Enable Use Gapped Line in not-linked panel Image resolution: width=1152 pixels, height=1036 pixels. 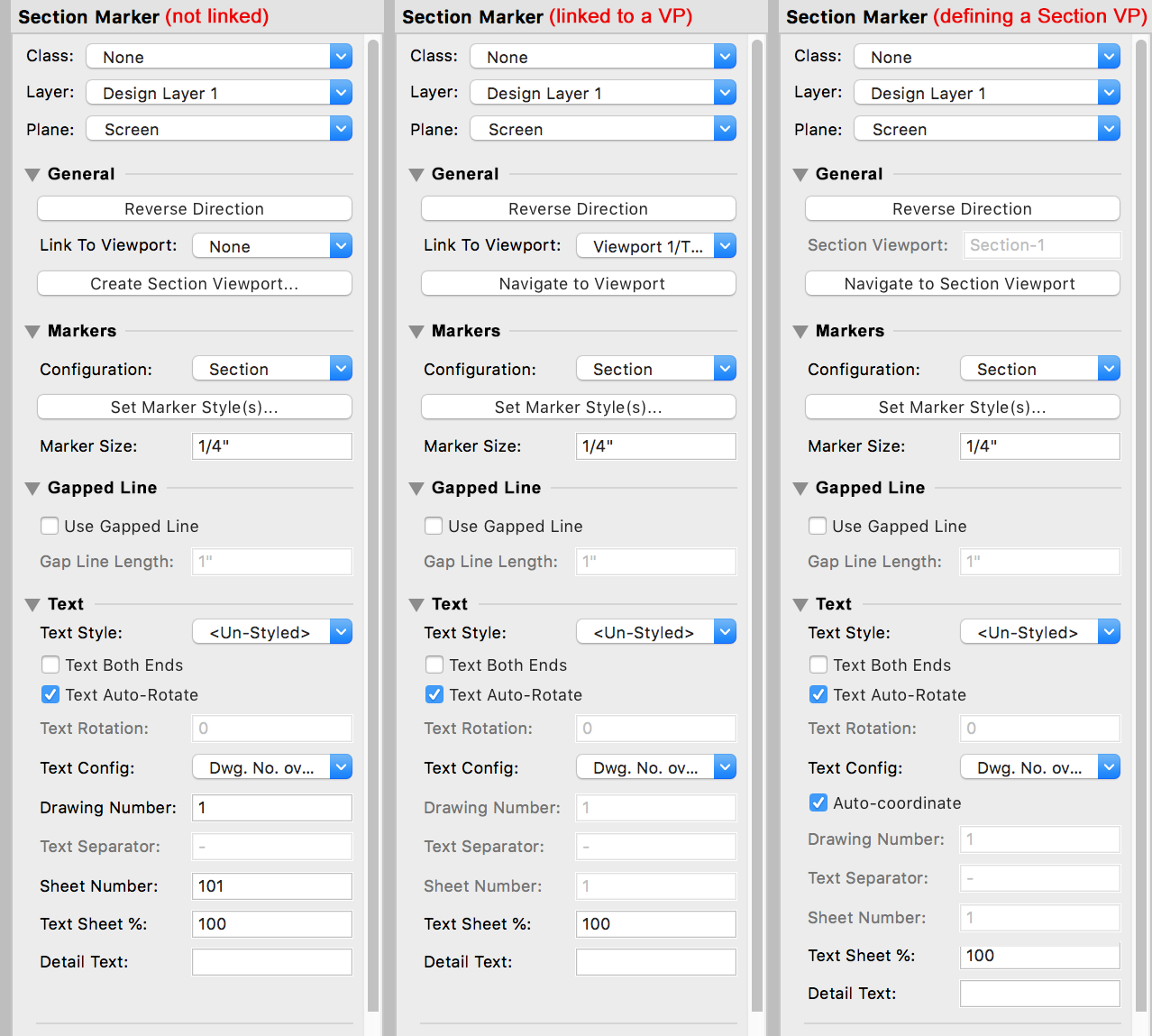(50, 526)
